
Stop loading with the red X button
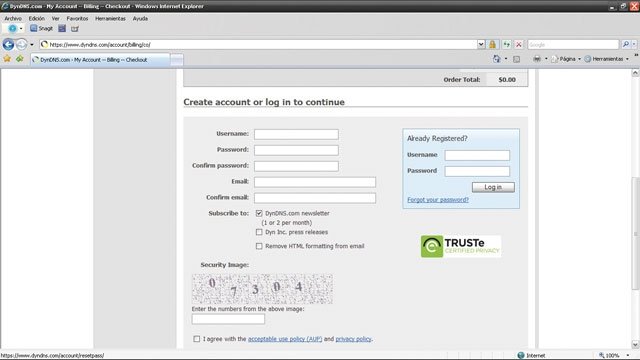pyautogui.click(x=519, y=44)
